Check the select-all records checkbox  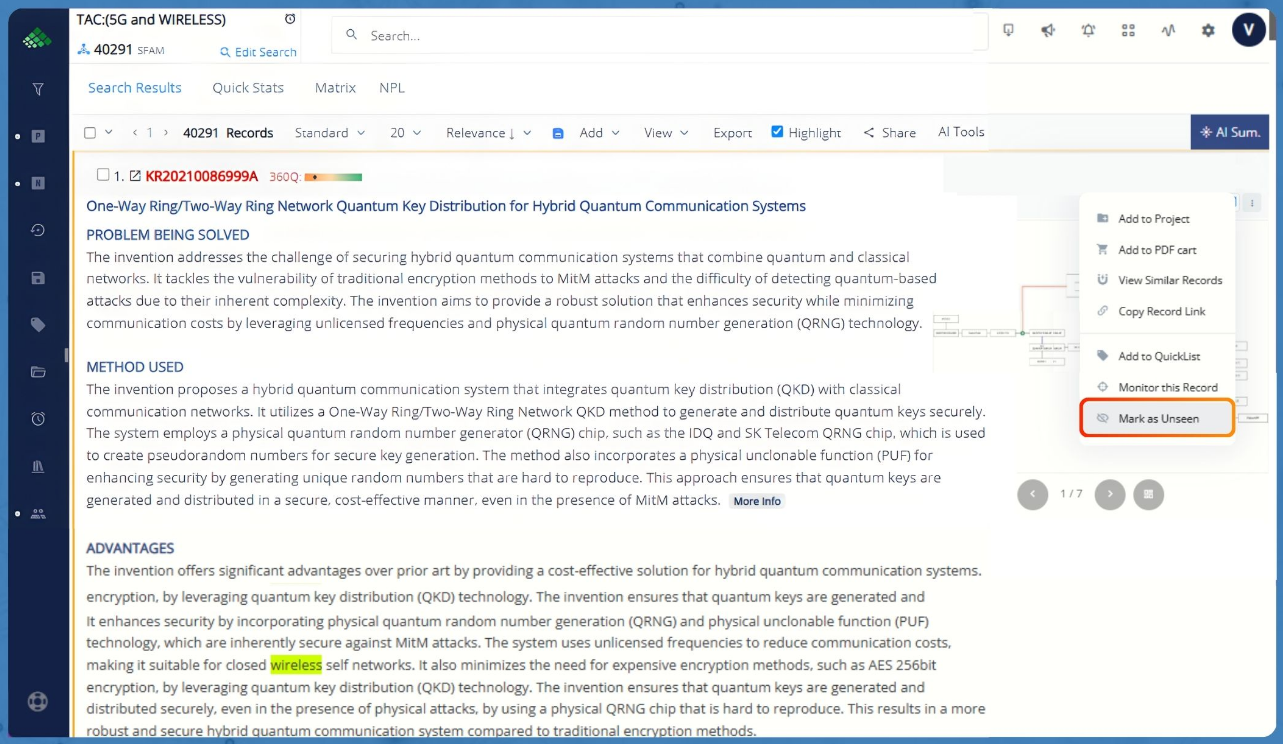[90, 133]
